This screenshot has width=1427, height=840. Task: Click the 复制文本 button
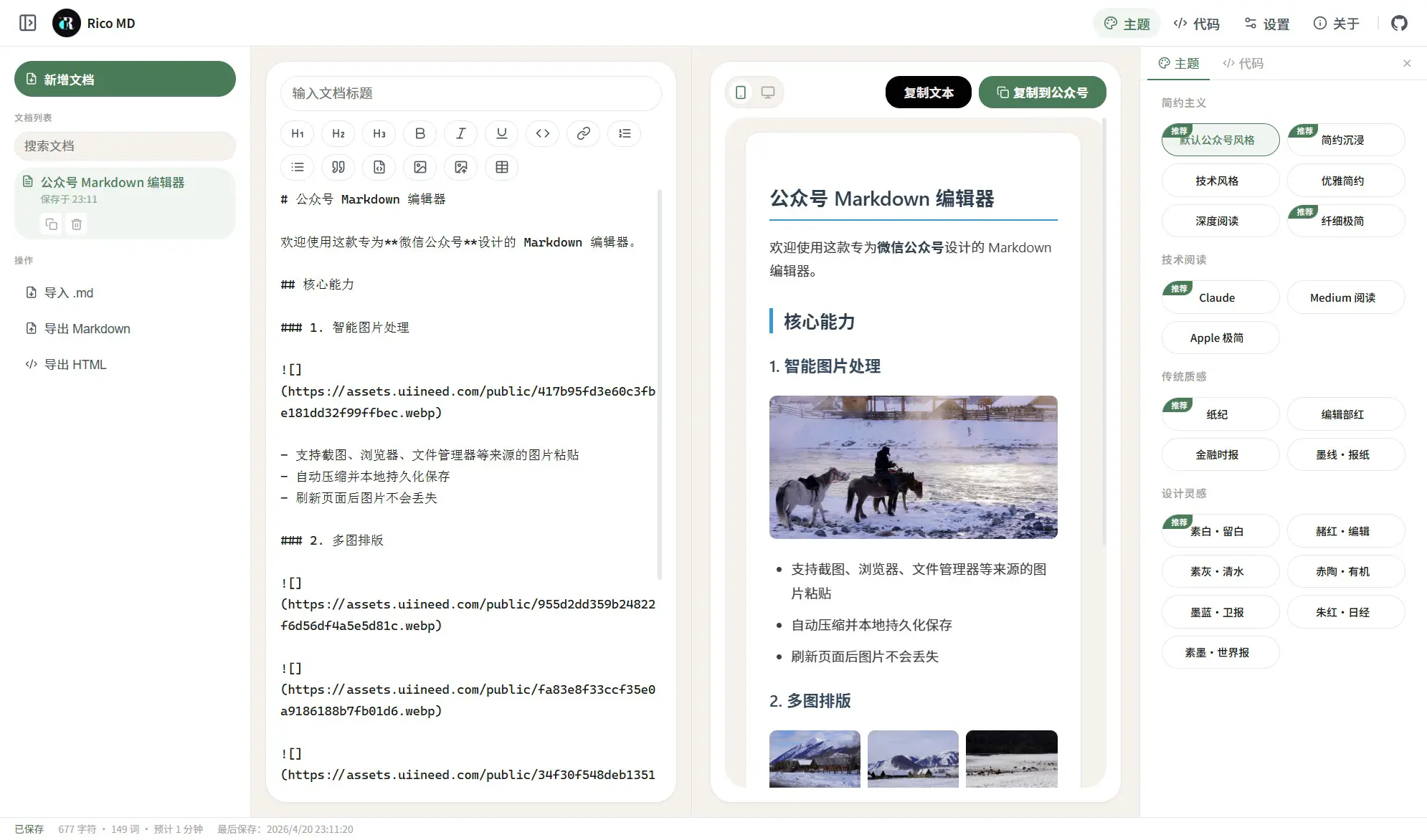coord(929,92)
